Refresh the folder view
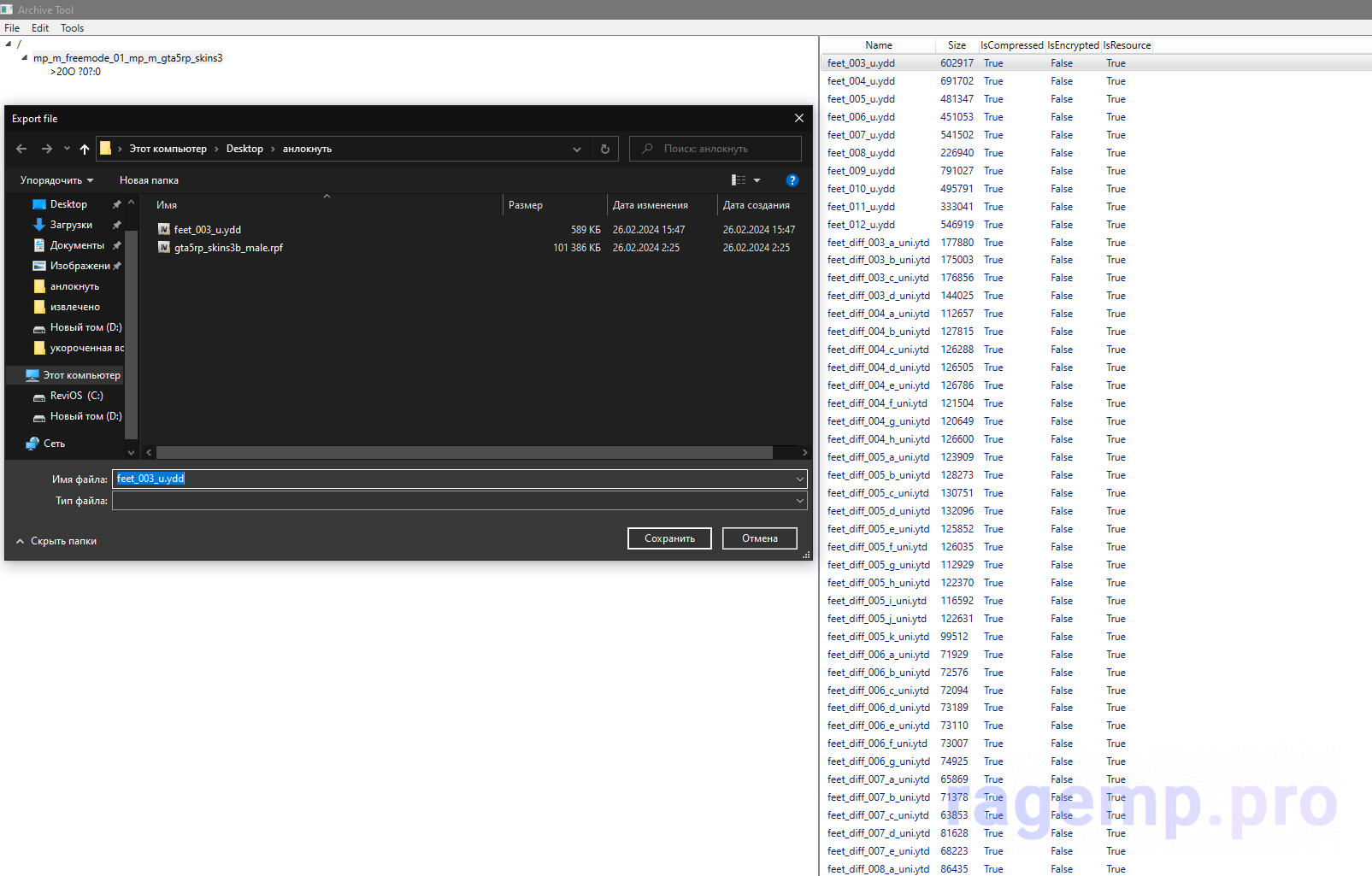This screenshot has width=1372, height=876. (x=605, y=149)
